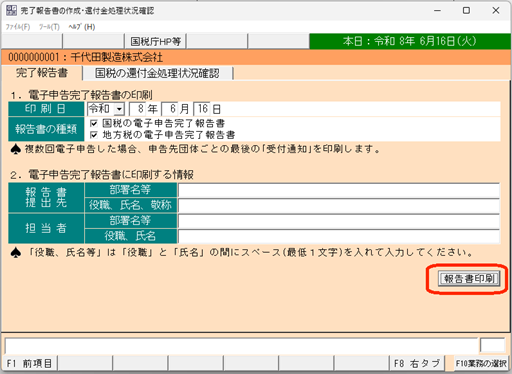
Task: Open the 令和 era dropdown
Action: (x=119, y=109)
